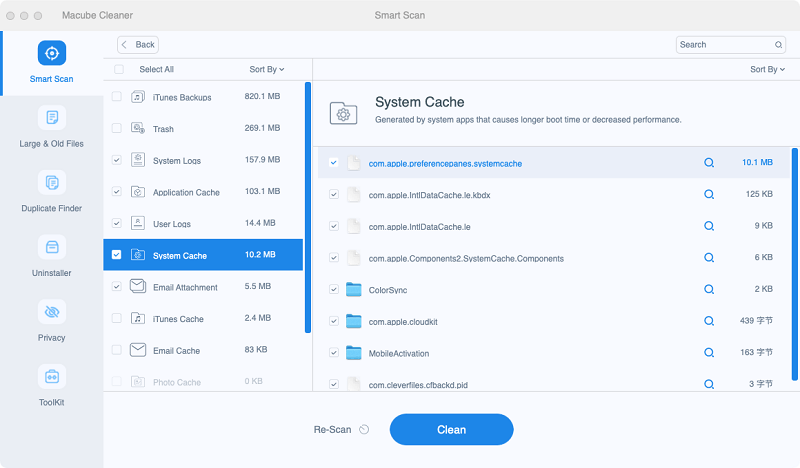Uncheck the Application Cache checkbox
The height and width of the screenshot is (468, 800).
(x=117, y=191)
